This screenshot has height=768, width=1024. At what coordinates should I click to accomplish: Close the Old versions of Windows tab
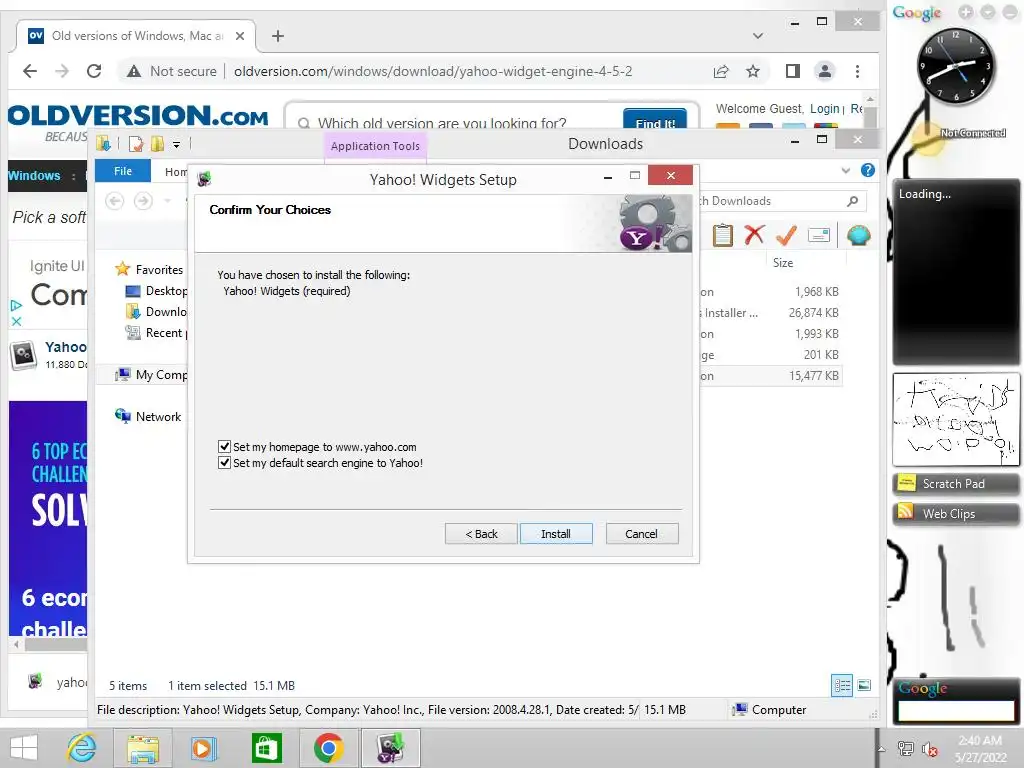(x=240, y=36)
